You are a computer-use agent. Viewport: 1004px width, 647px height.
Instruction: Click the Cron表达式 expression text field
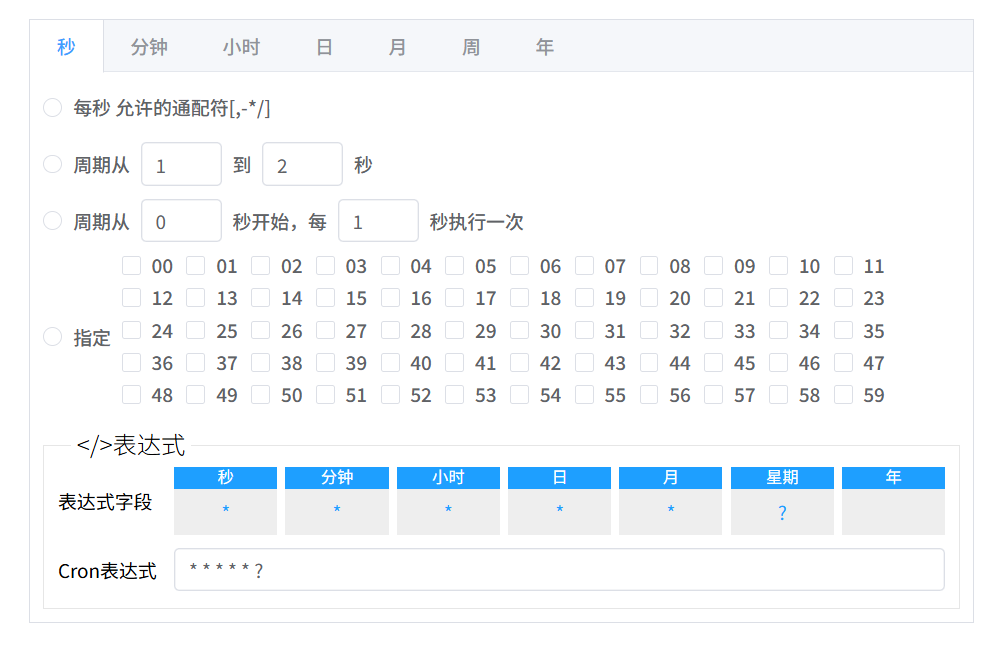560,569
